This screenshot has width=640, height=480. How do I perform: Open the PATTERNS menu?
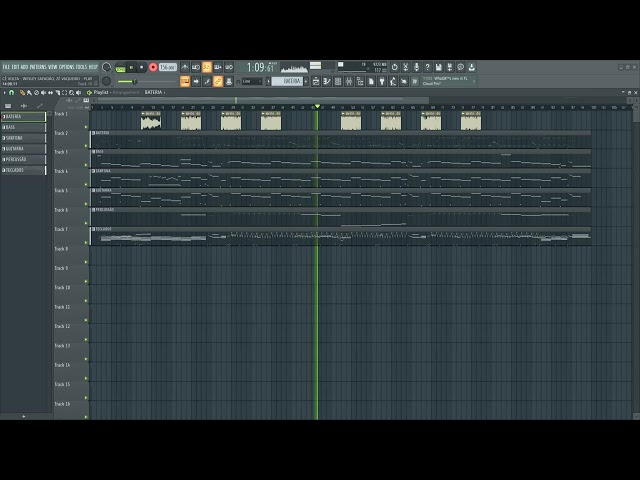point(38,67)
